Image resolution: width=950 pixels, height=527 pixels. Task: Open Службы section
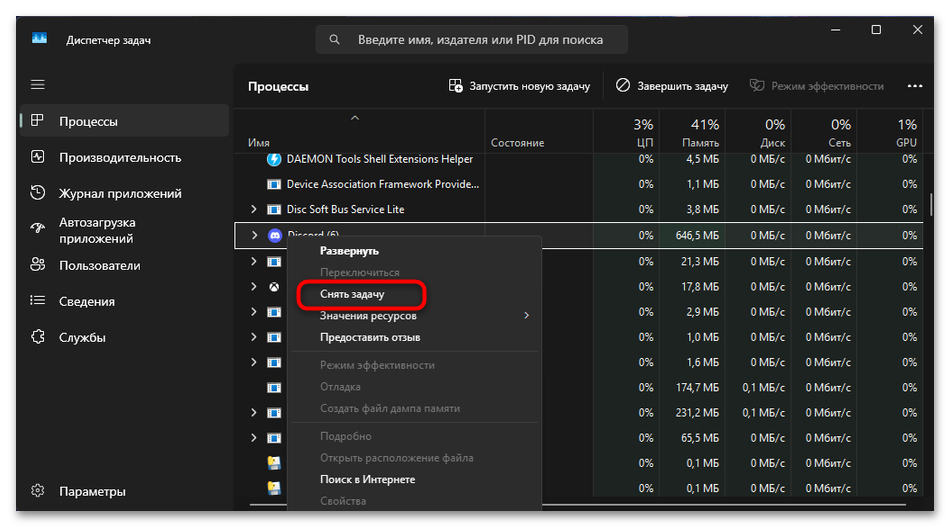[124, 337]
